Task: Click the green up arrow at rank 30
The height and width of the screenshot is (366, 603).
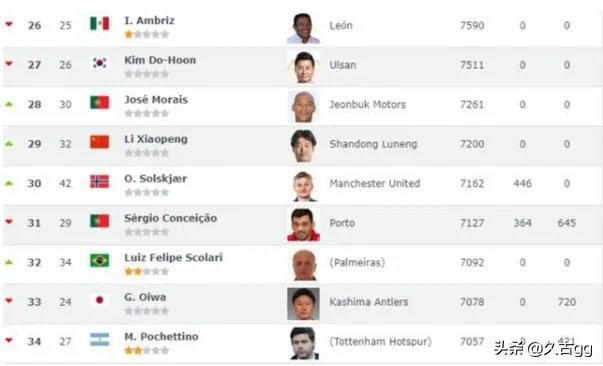Action: 9,183
